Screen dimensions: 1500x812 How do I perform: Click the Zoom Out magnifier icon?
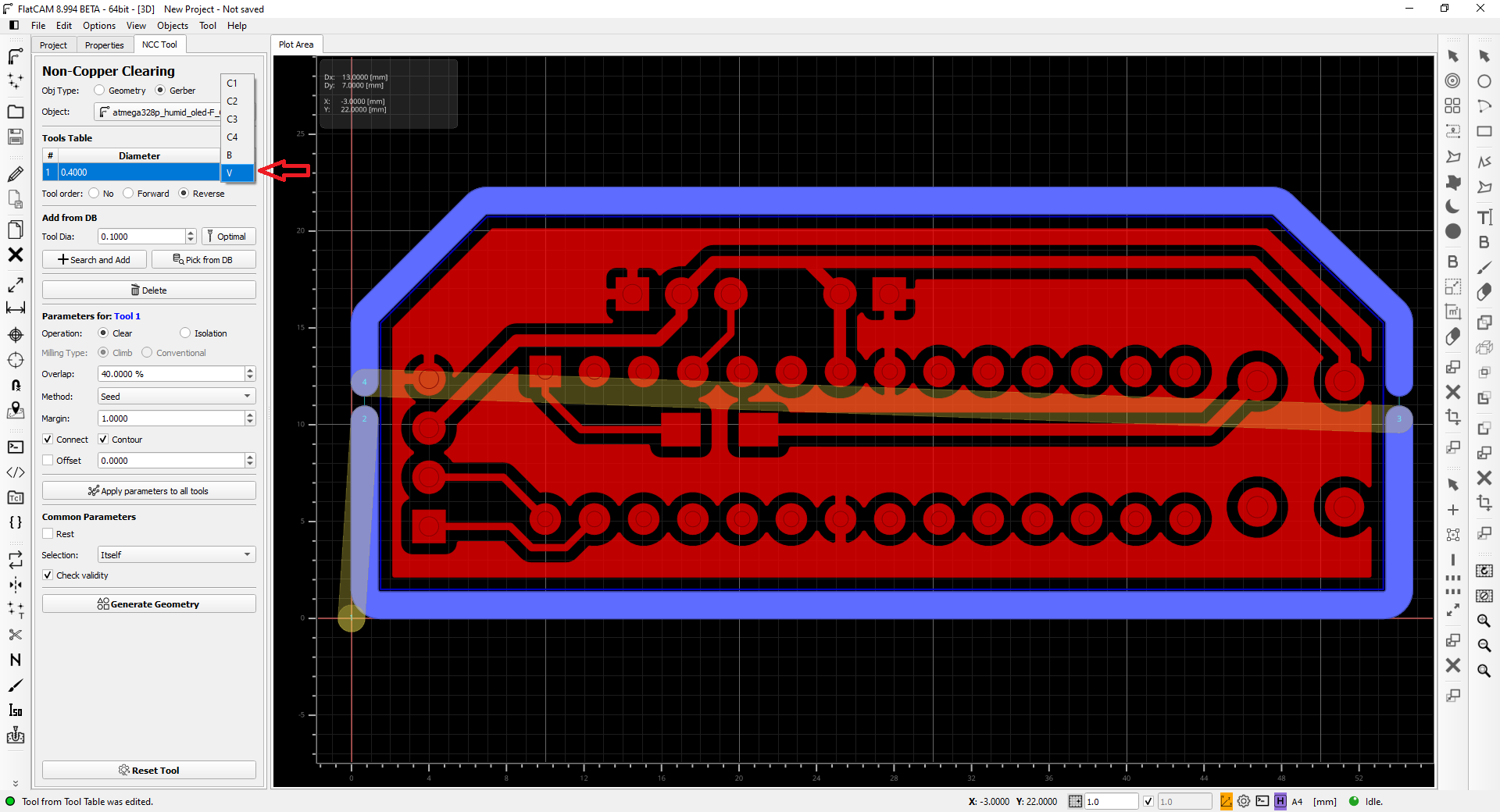(1484, 646)
